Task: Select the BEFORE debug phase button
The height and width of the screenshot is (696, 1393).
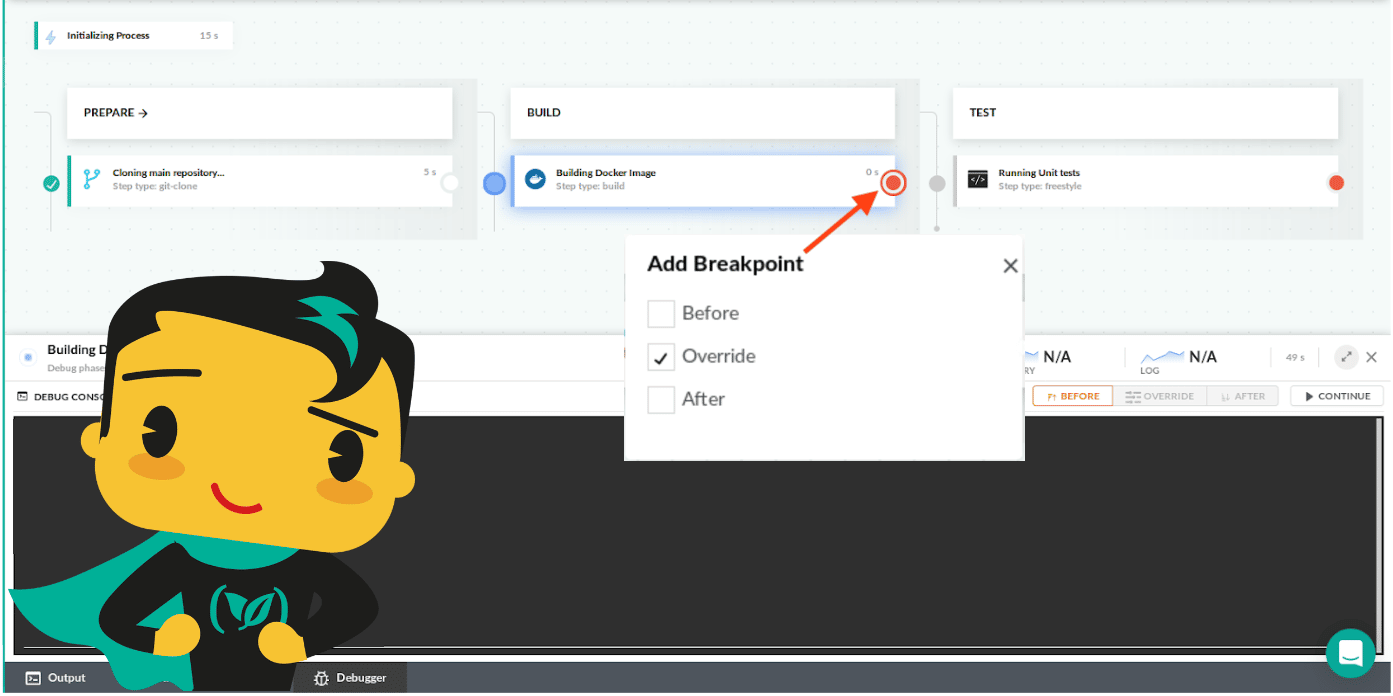Action: (x=1072, y=396)
